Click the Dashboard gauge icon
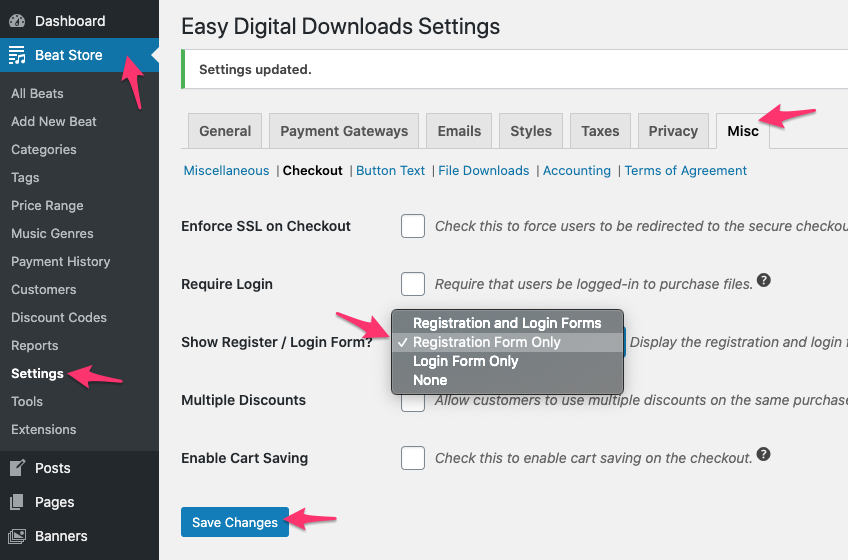 pos(17,21)
